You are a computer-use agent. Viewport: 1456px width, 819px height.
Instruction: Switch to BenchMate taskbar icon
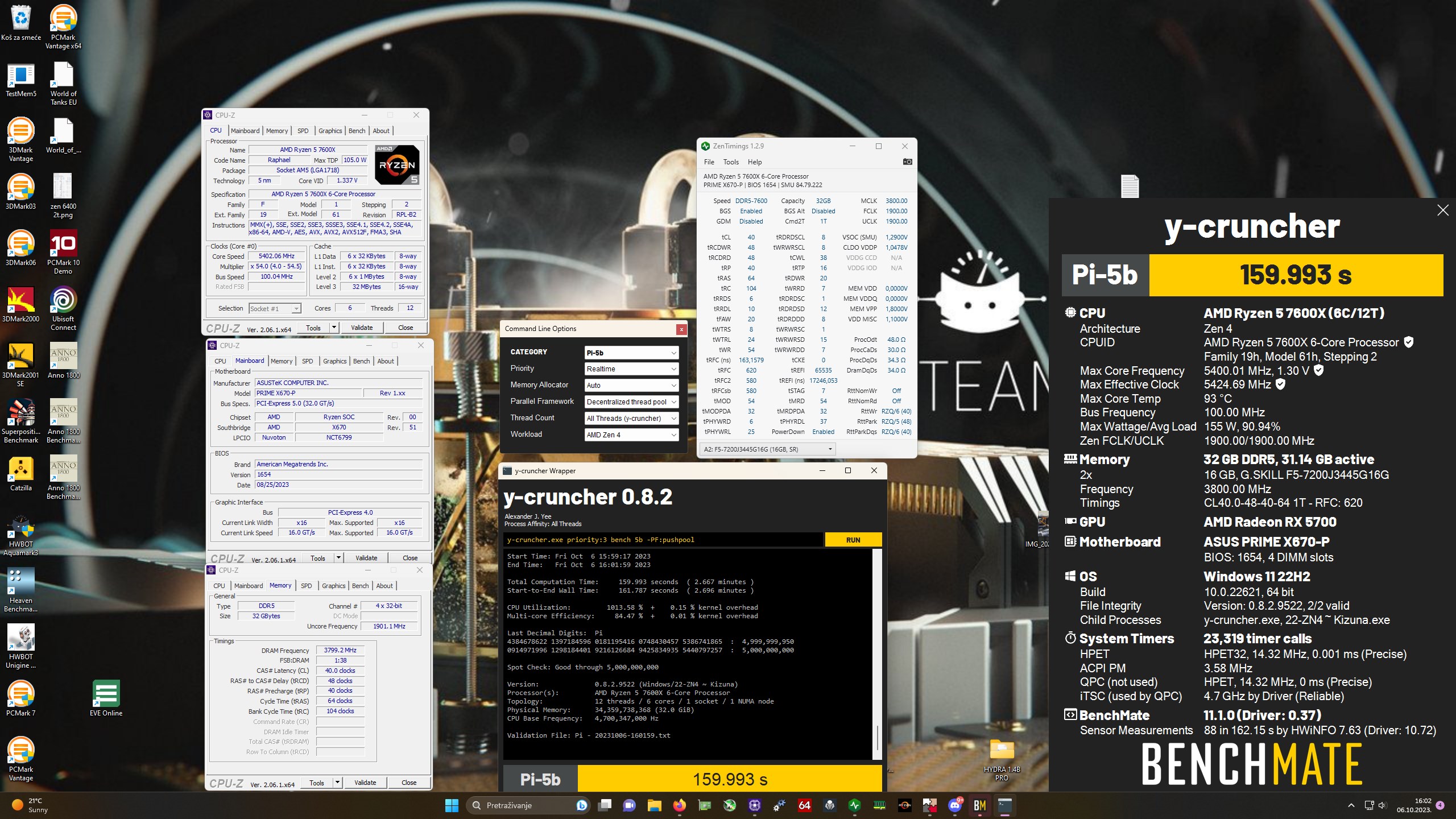click(979, 805)
